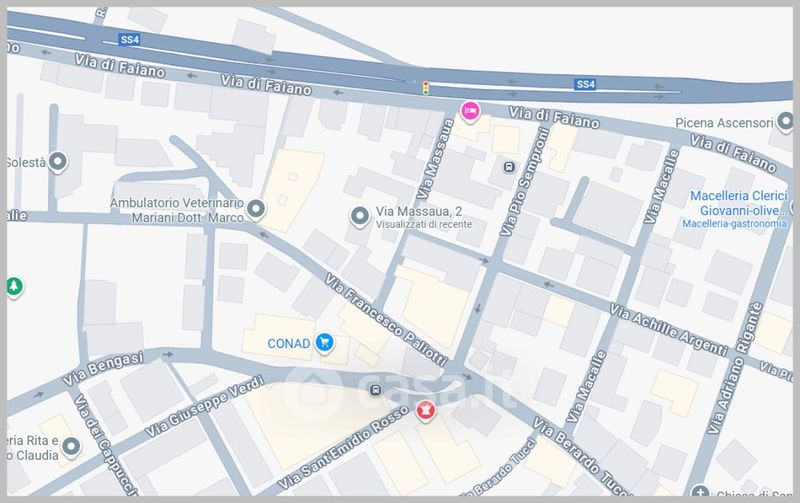Click the left SS4 road shield
Viewport: 800px width, 503px height.
[128, 40]
